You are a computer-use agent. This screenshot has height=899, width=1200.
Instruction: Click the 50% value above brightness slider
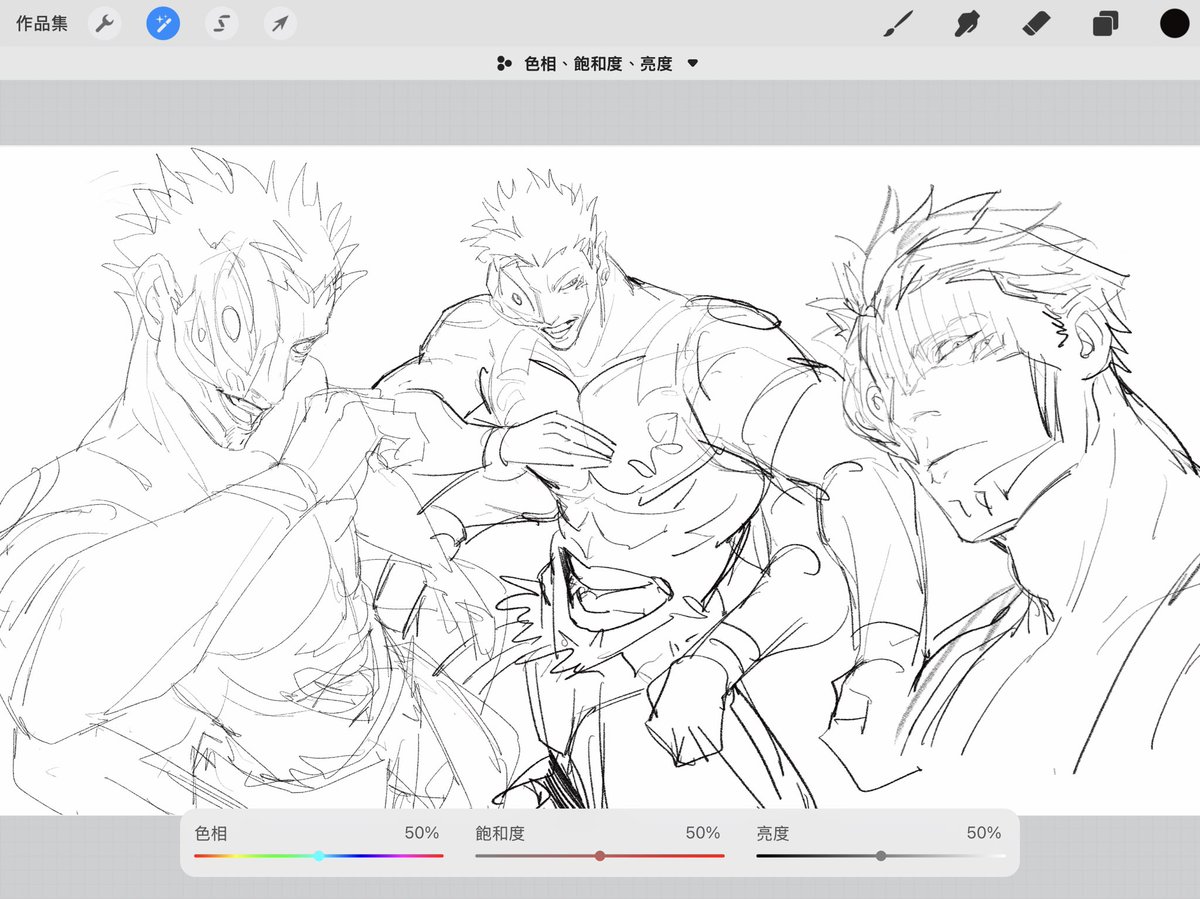tap(984, 833)
